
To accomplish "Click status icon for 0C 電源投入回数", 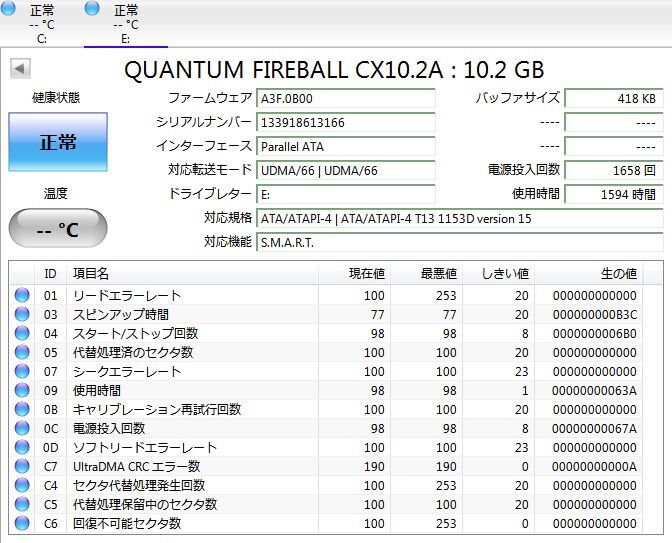I will coord(22,428).
